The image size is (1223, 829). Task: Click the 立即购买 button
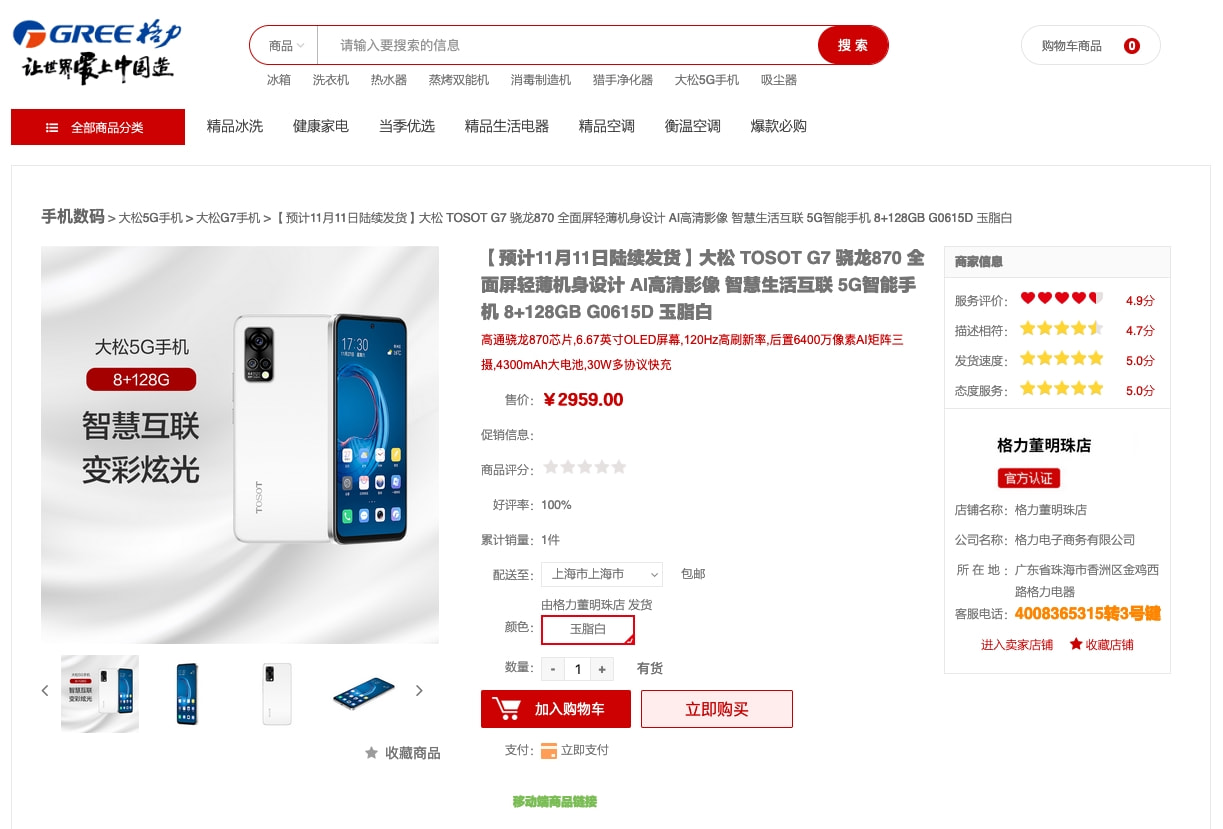[x=717, y=709]
